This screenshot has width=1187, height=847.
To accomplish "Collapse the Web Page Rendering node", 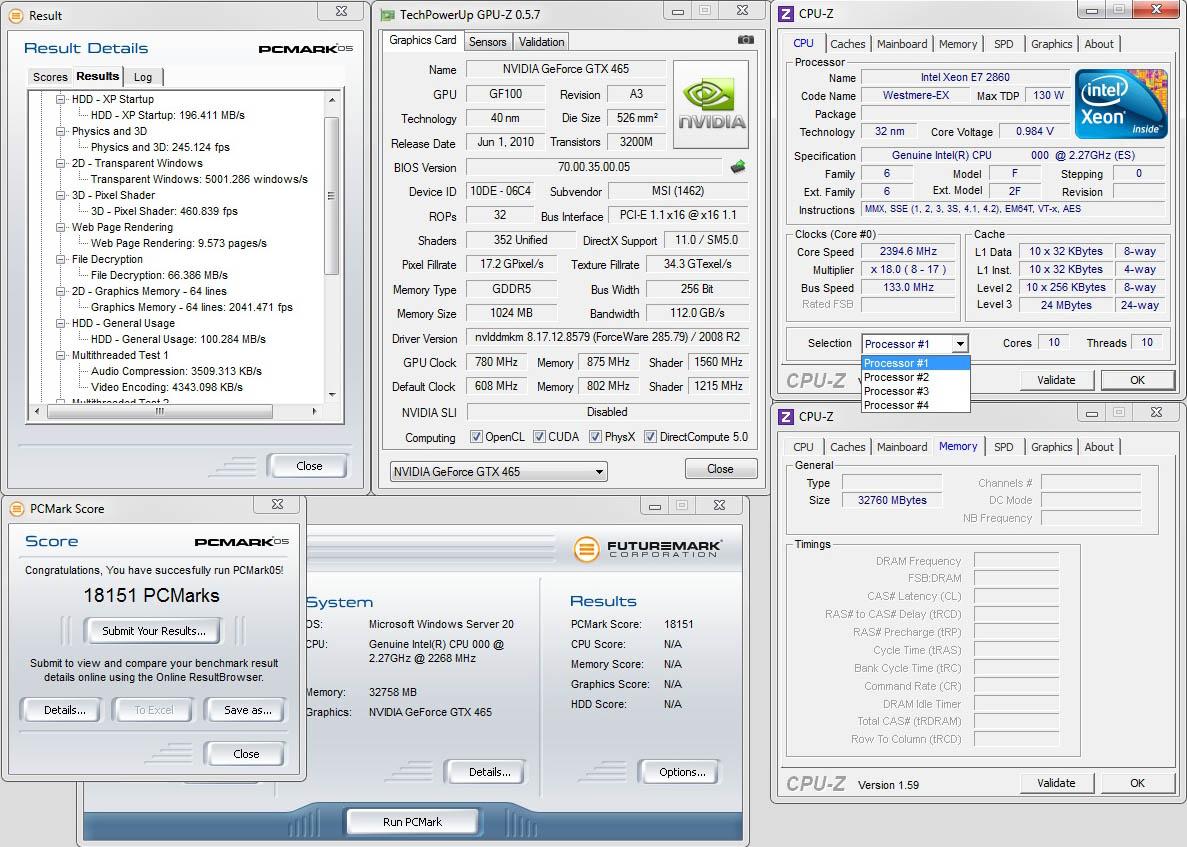I will [61, 227].
